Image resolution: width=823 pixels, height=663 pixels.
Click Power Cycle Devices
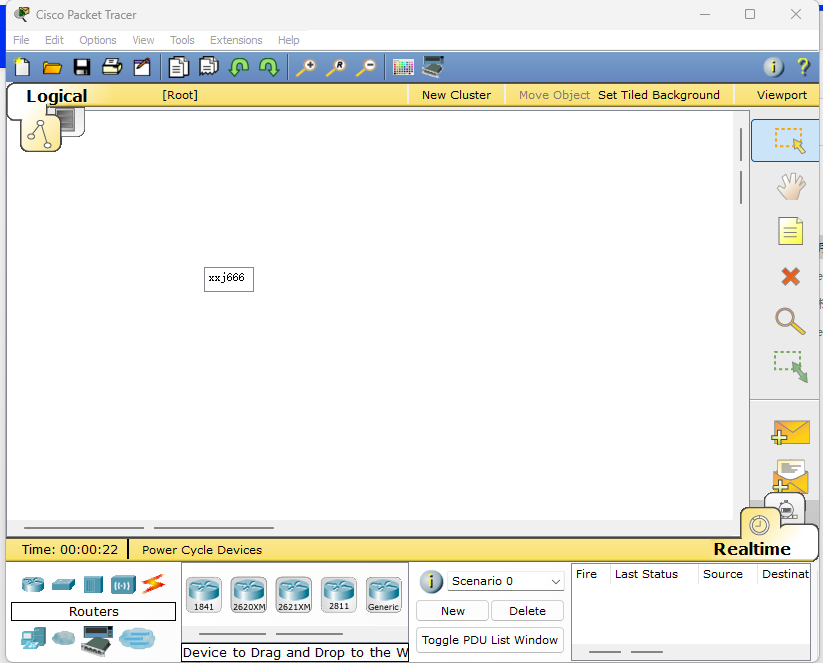click(202, 550)
